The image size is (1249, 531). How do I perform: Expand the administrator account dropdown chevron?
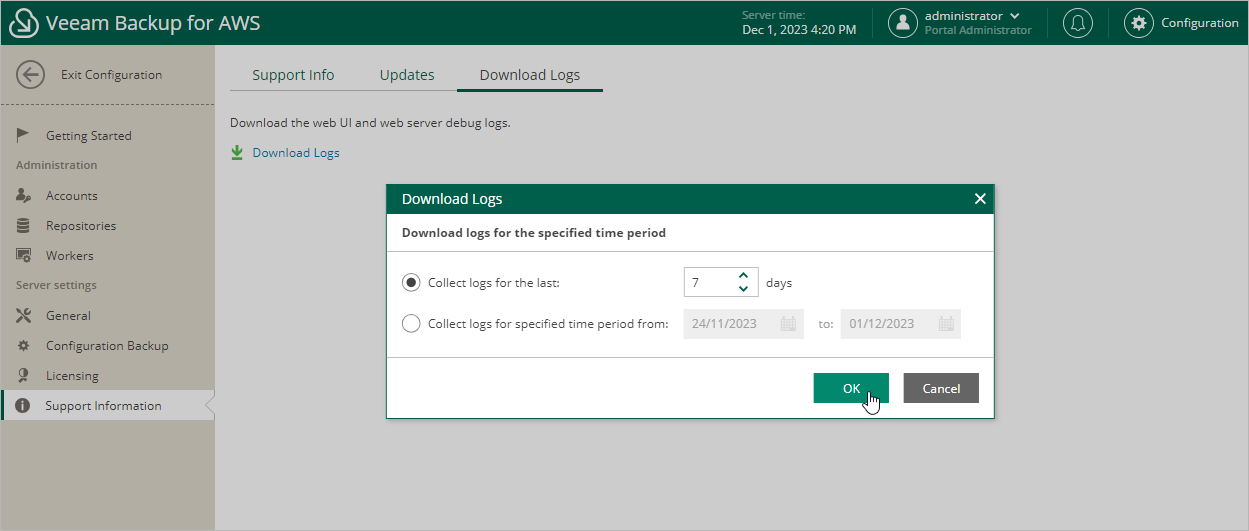tap(1015, 16)
